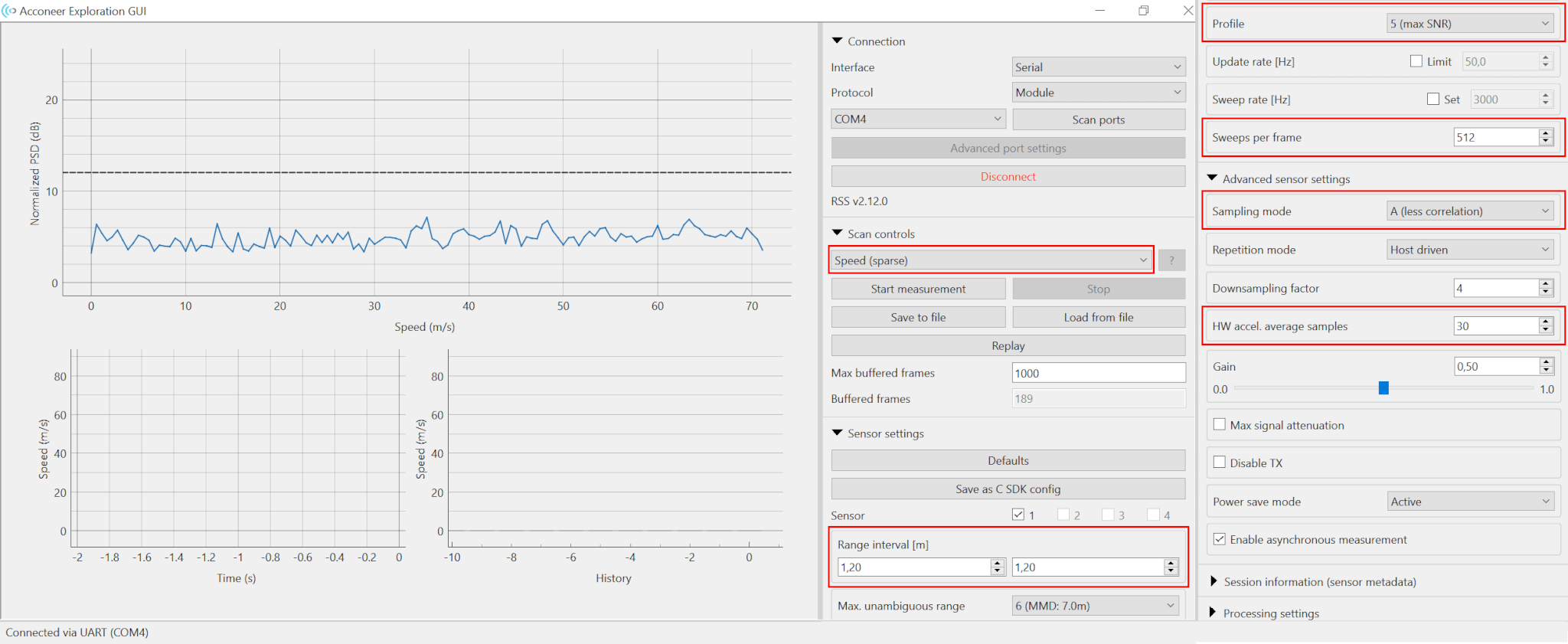
Task: Minimize the Acconeer Exploration GUI window
Action: coord(1100,10)
